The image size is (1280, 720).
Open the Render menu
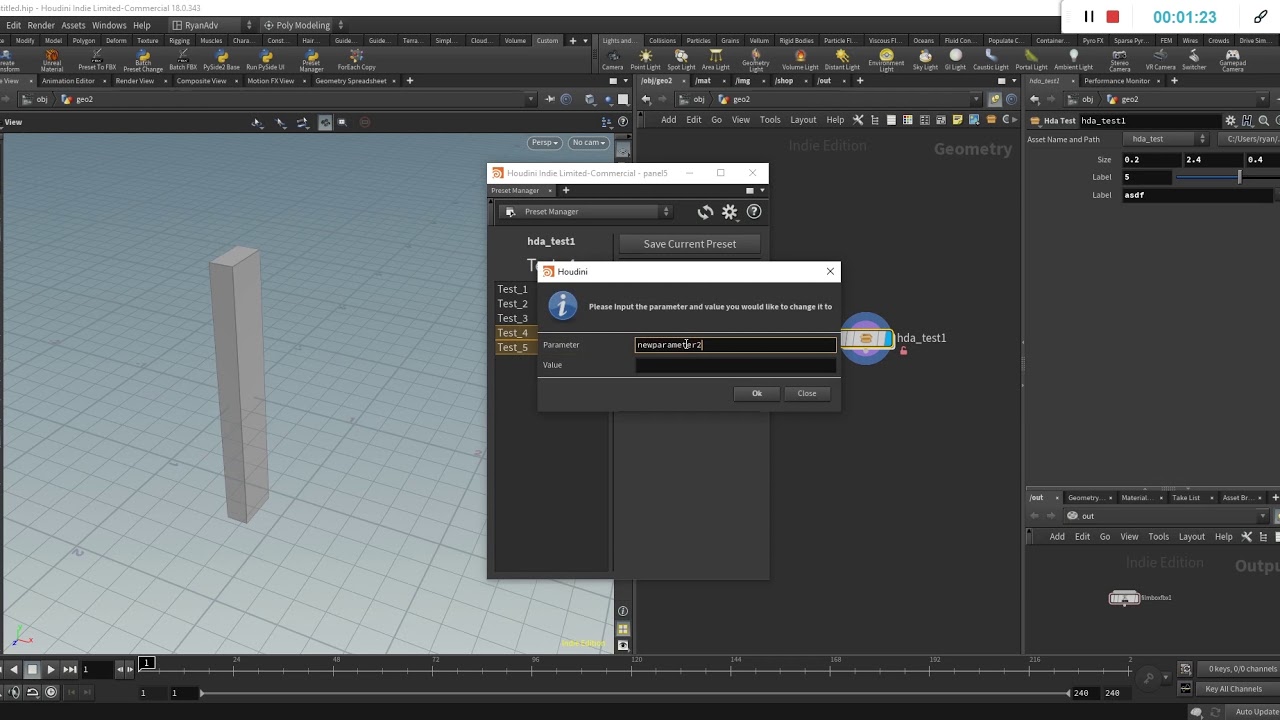41,25
